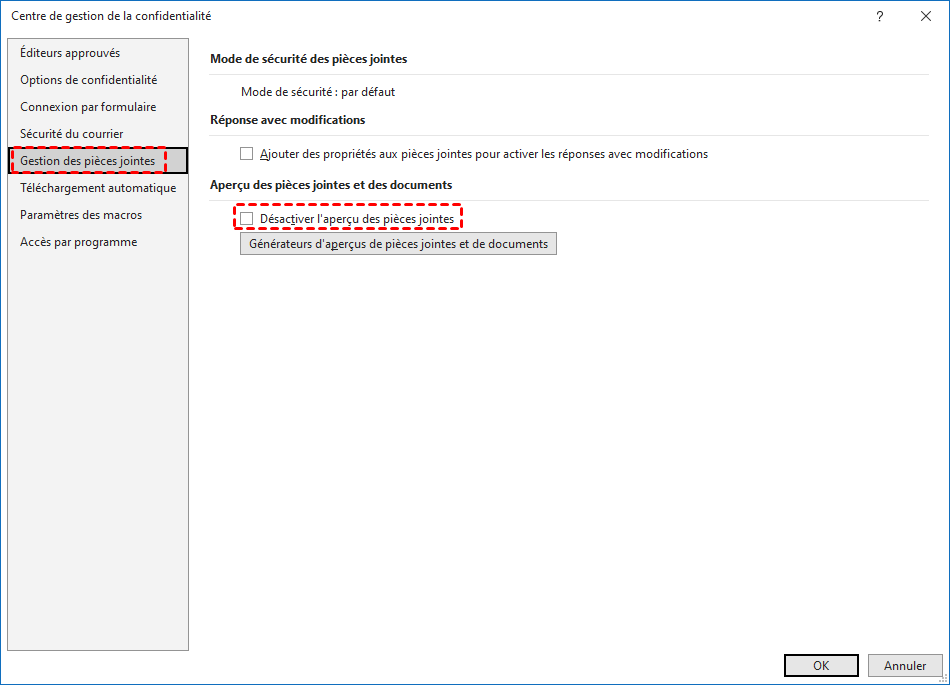Grab the resize grip in dialog corner

943,678
